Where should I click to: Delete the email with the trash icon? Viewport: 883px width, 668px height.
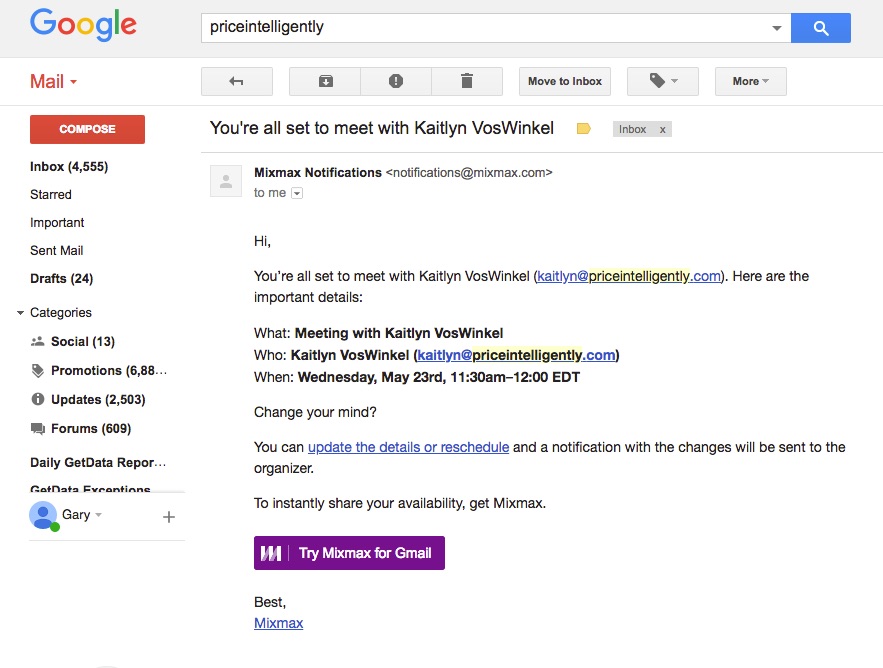pos(466,81)
